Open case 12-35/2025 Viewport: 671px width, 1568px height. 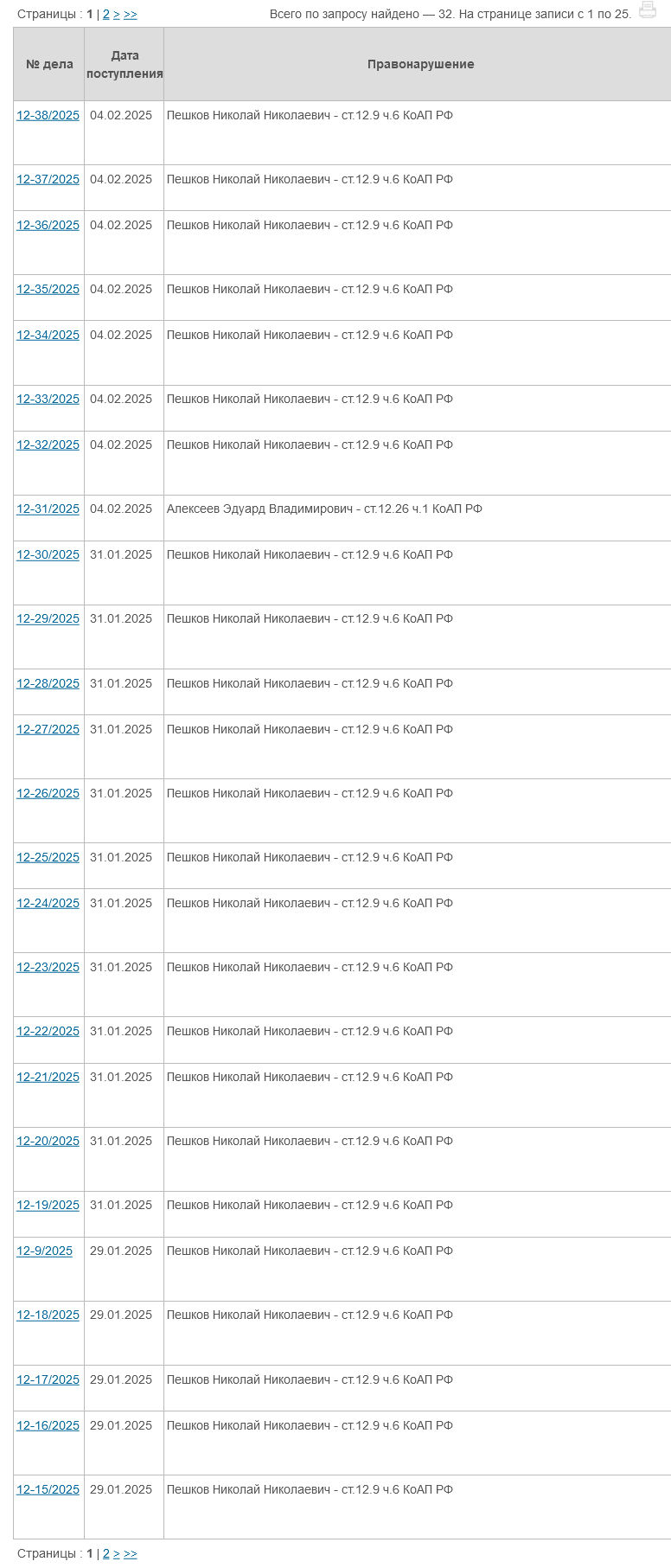(x=48, y=289)
